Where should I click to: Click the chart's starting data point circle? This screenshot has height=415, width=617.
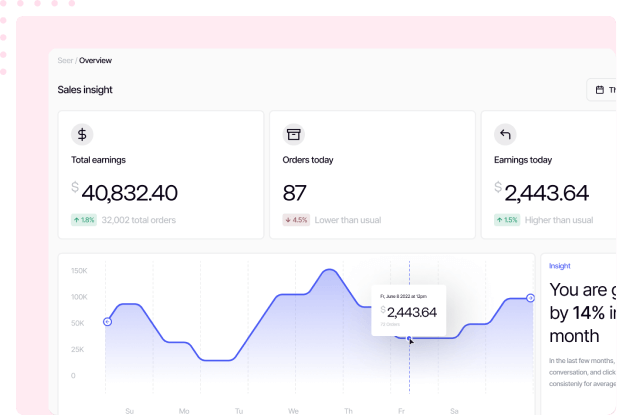[108, 321]
